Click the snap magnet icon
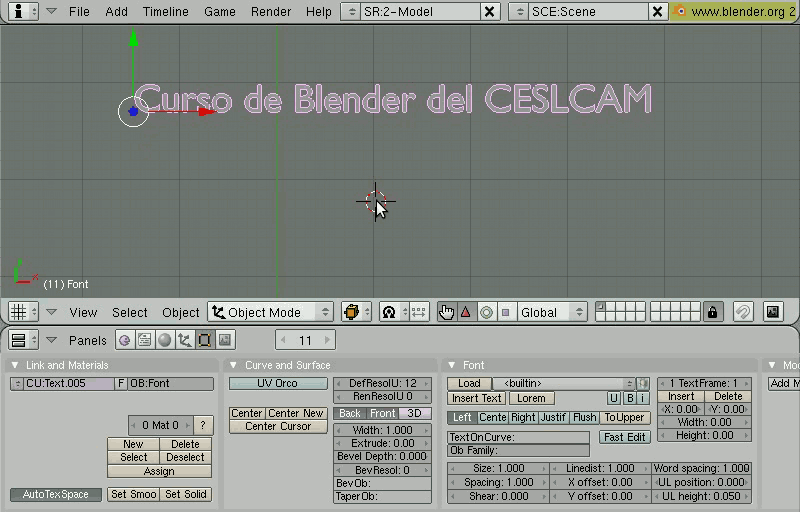The width and height of the screenshot is (800, 512). coord(743,312)
